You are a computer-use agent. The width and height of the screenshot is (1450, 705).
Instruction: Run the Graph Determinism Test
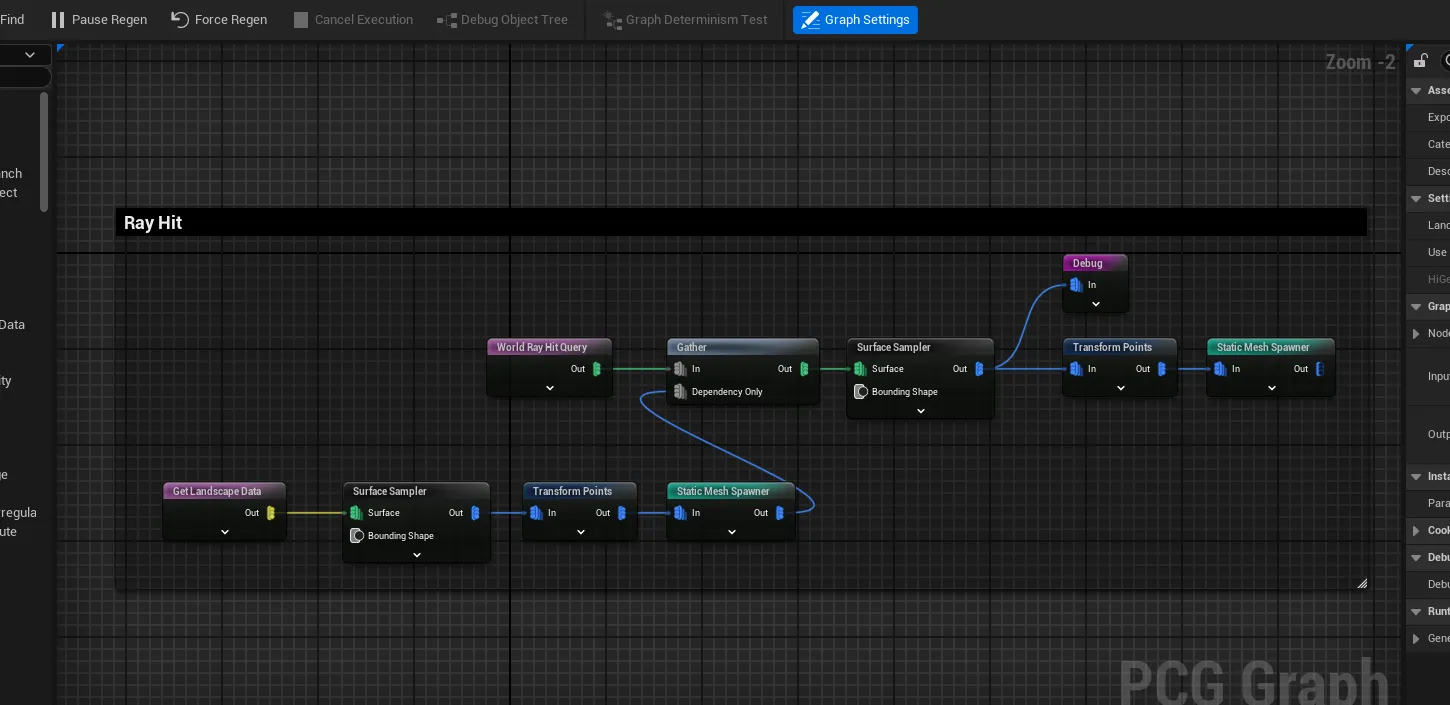(x=686, y=20)
